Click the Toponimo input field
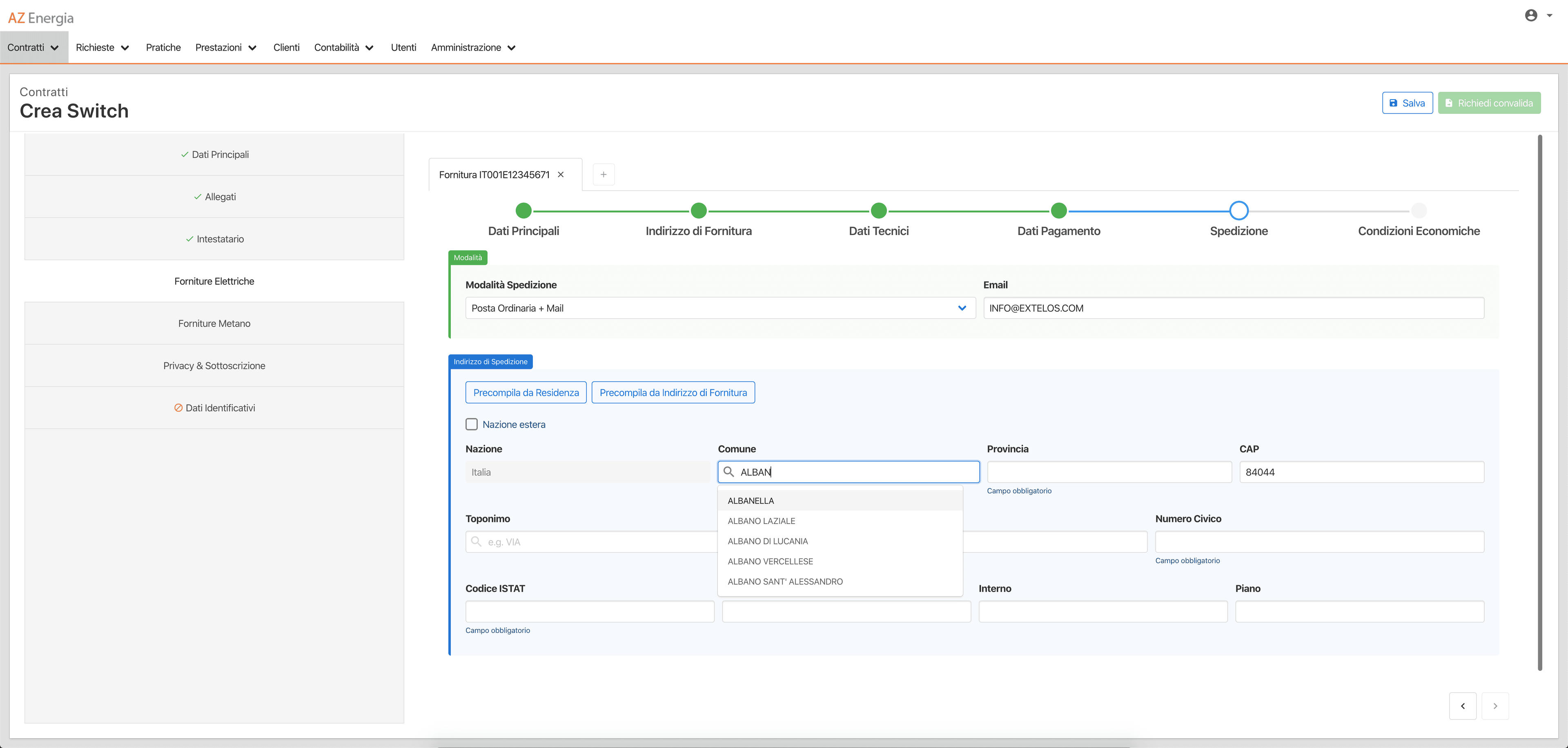The height and width of the screenshot is (748, 1568). tap(591, 542)
